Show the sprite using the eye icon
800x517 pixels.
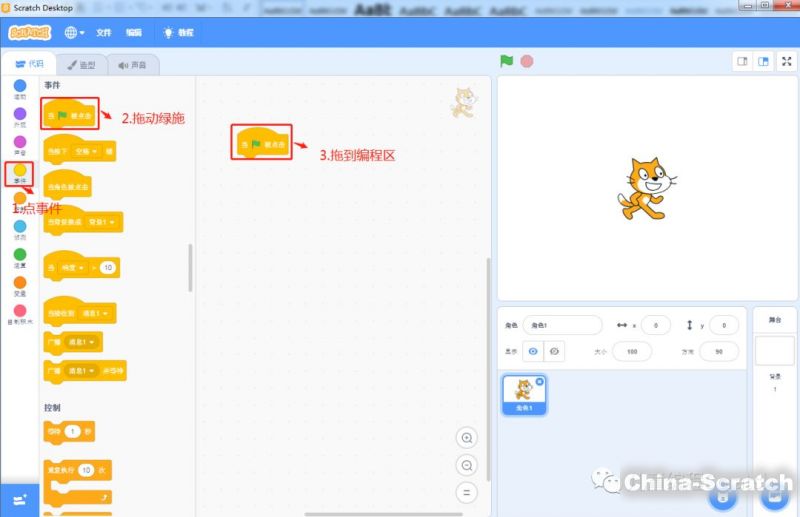(533, 351)
